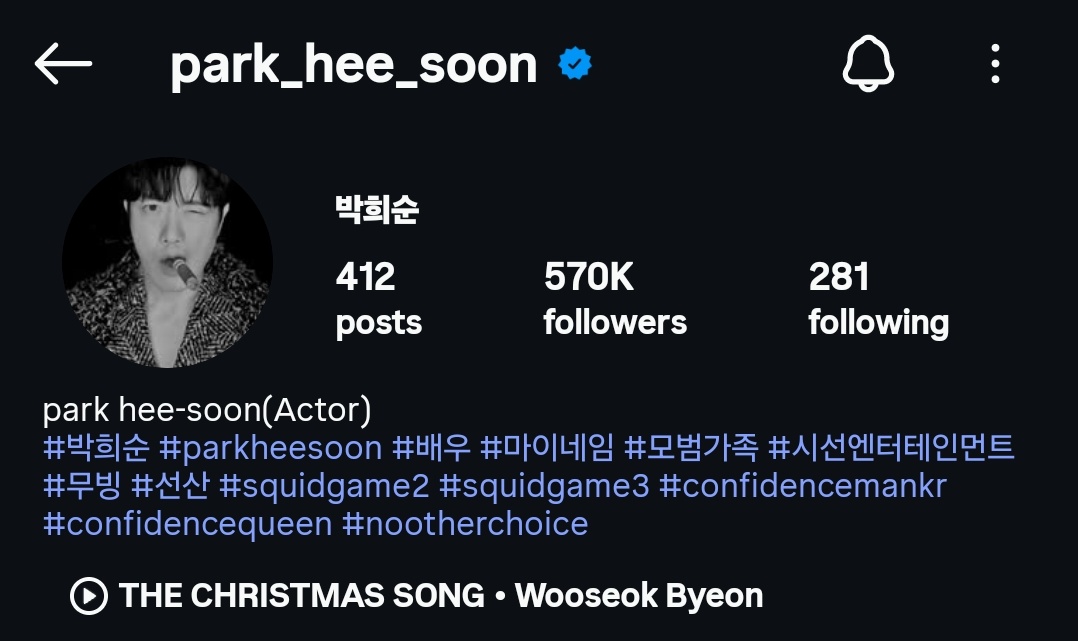Go back using the left arrow
1078x641 pixels.
click(63, 63)
